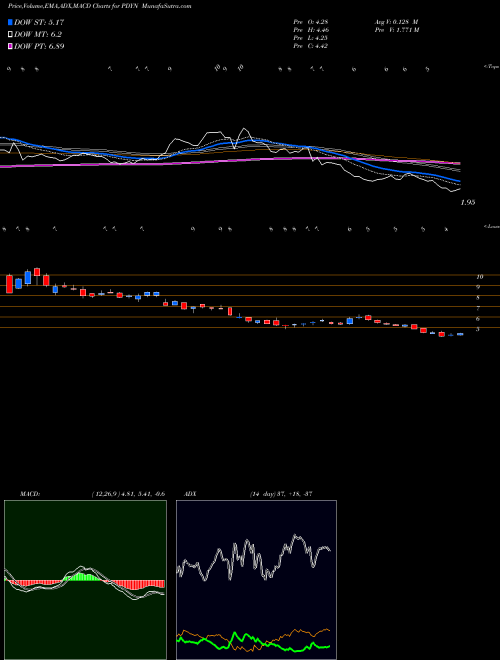Click the blue DOW ST legend swatch
The image size is (500, 660).
[x=11, y=22]
